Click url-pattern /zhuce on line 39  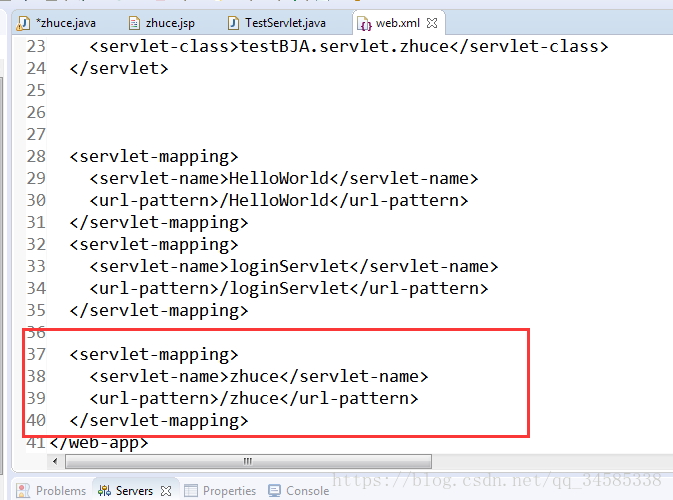pyautogui.click(x=254, y=398)
